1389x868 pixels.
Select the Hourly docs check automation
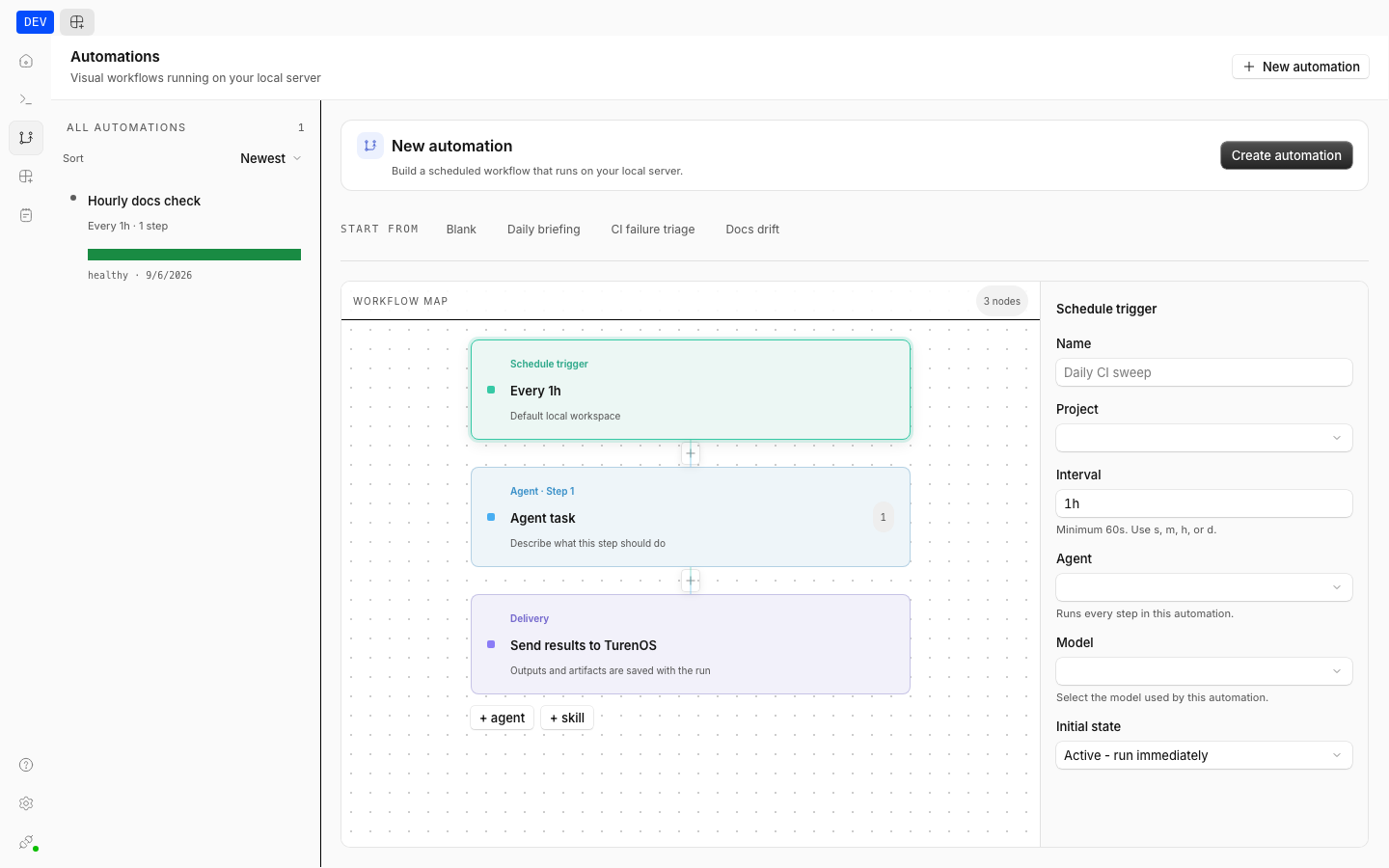(186, 236)
